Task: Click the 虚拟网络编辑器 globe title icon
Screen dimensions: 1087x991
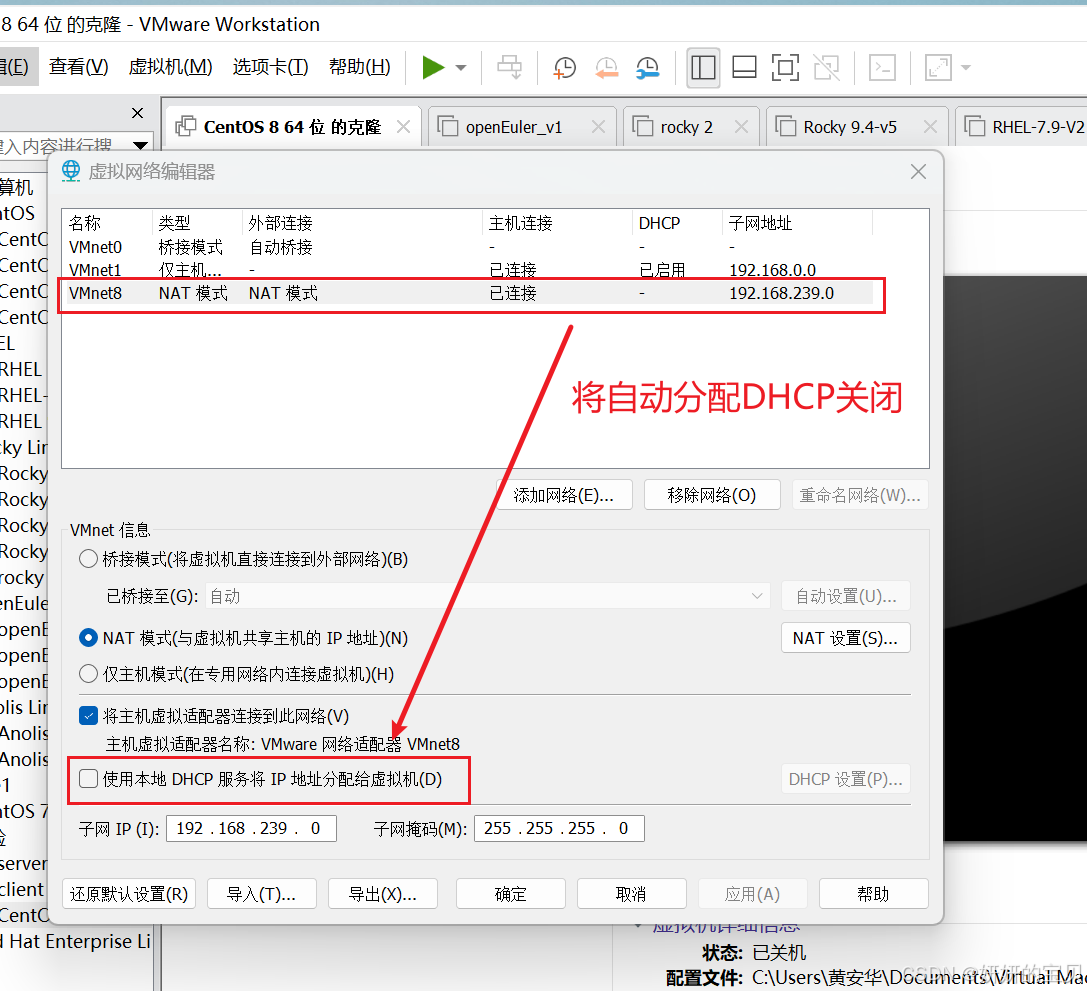Action: coord(71,170)
